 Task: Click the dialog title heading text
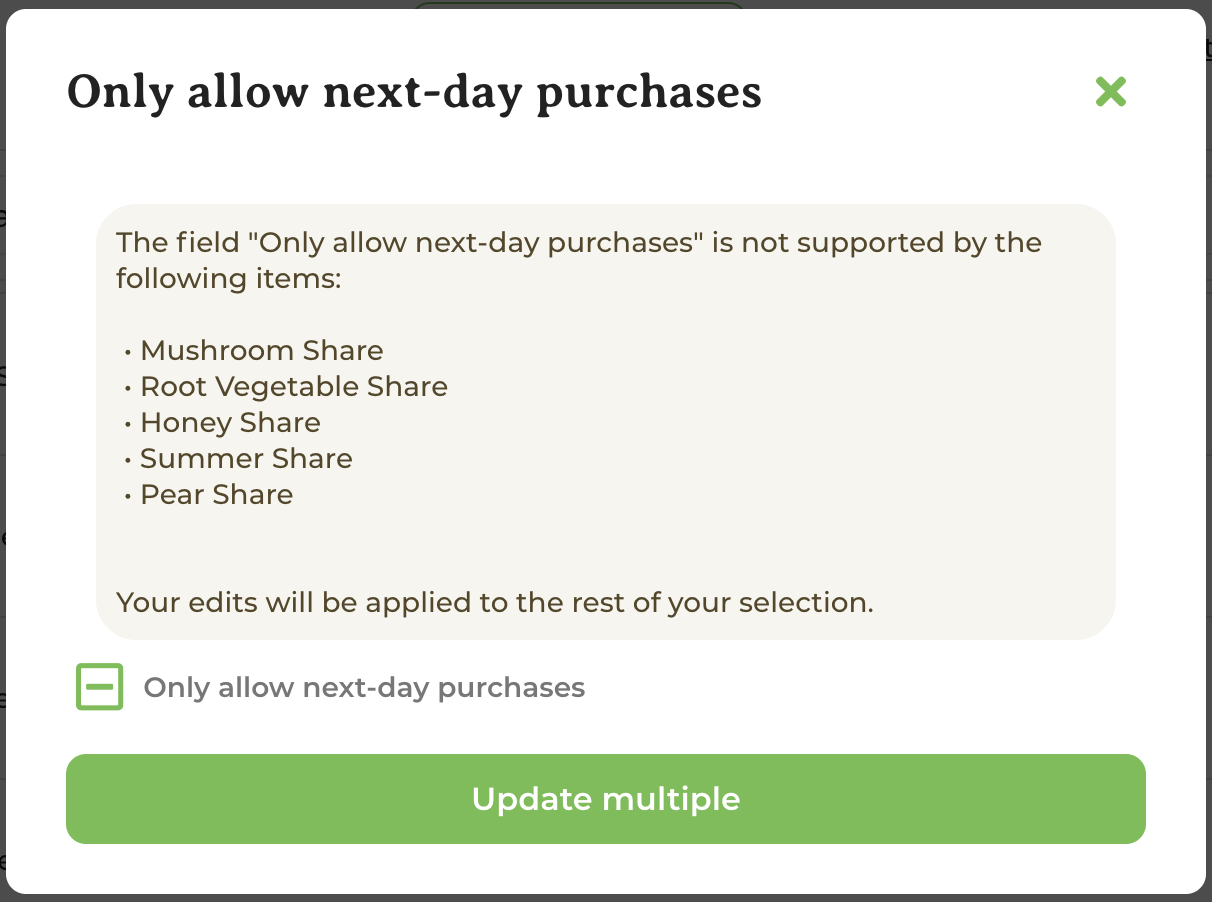414,92
